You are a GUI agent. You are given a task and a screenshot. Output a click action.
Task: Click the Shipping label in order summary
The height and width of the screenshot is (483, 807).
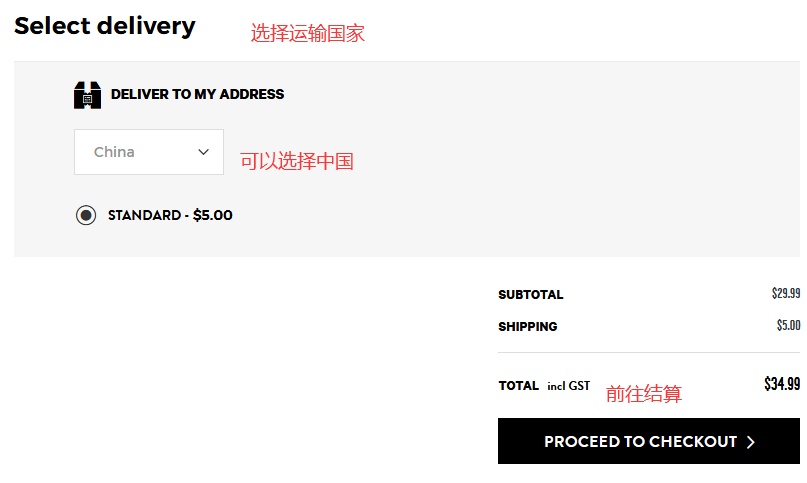[x=527, y=326]
